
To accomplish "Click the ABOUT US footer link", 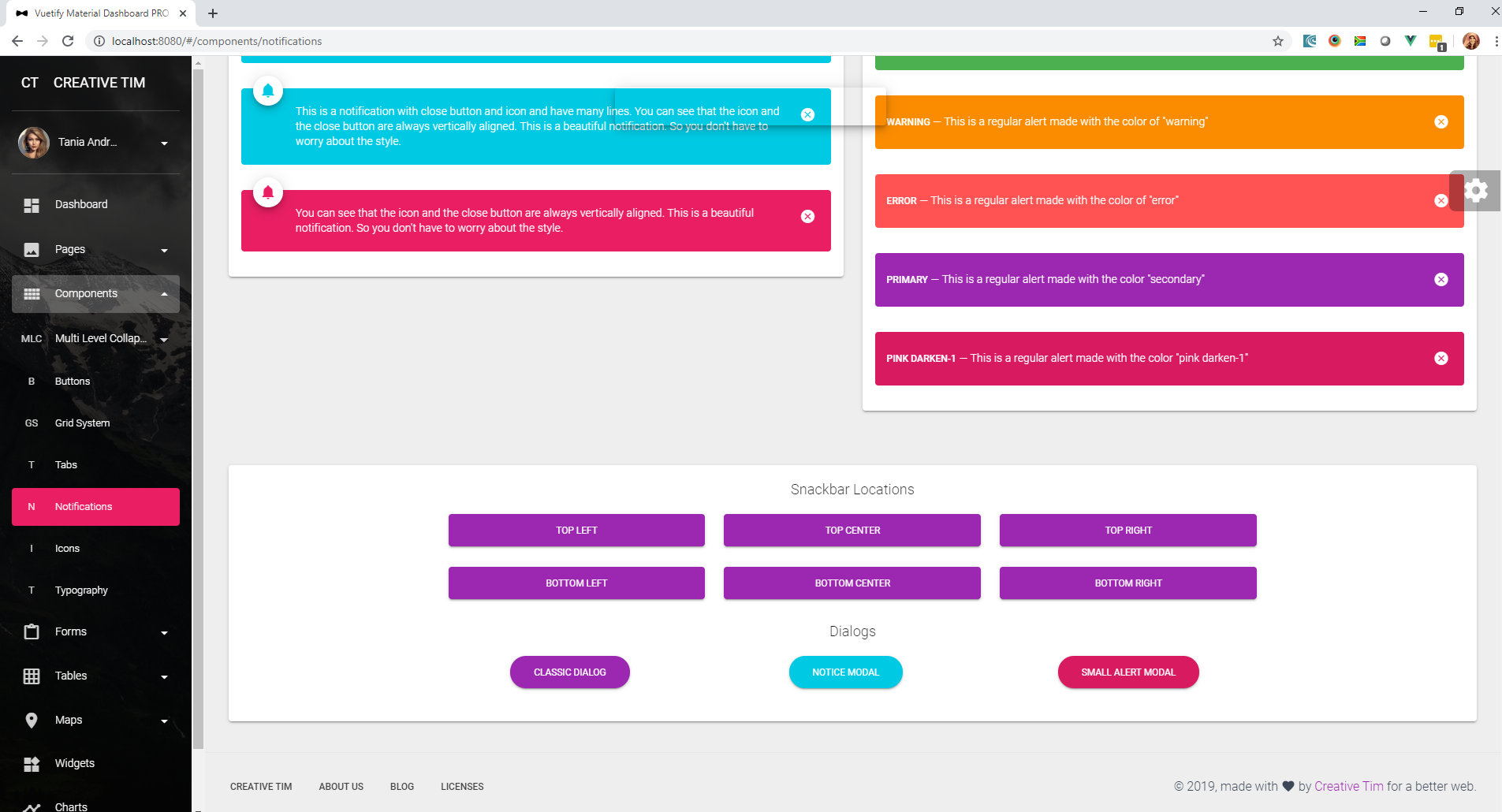I will tap(341, 787).
